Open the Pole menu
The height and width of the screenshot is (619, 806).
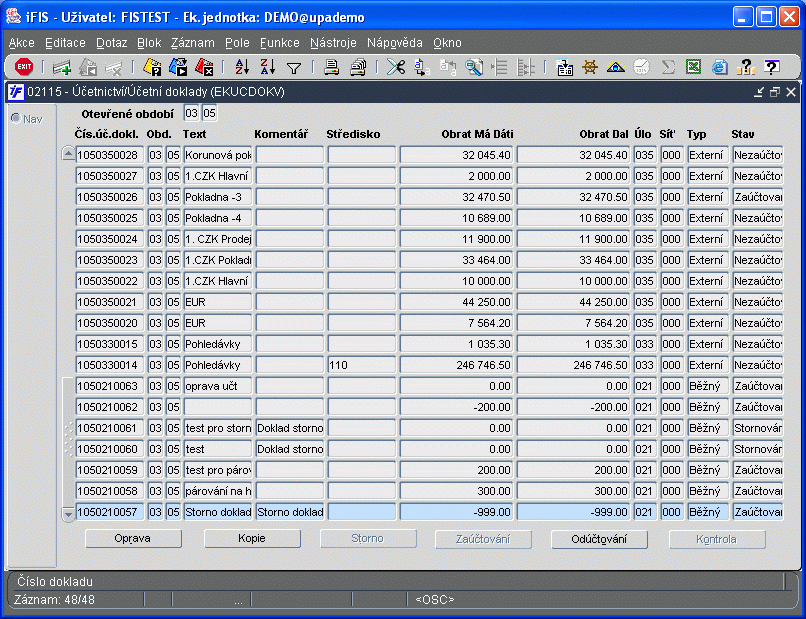237,43
